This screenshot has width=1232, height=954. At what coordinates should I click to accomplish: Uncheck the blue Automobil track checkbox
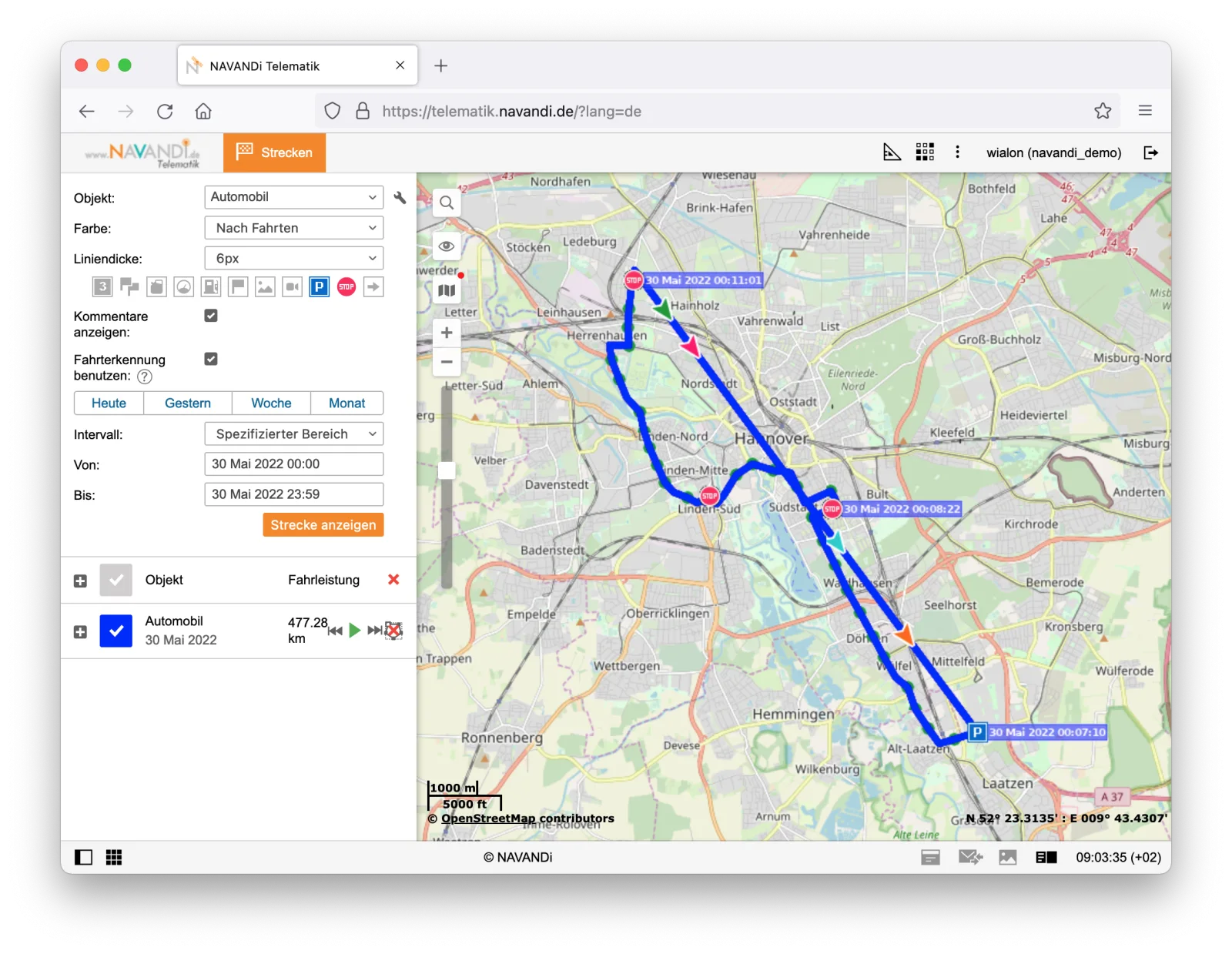coord(116,631)
